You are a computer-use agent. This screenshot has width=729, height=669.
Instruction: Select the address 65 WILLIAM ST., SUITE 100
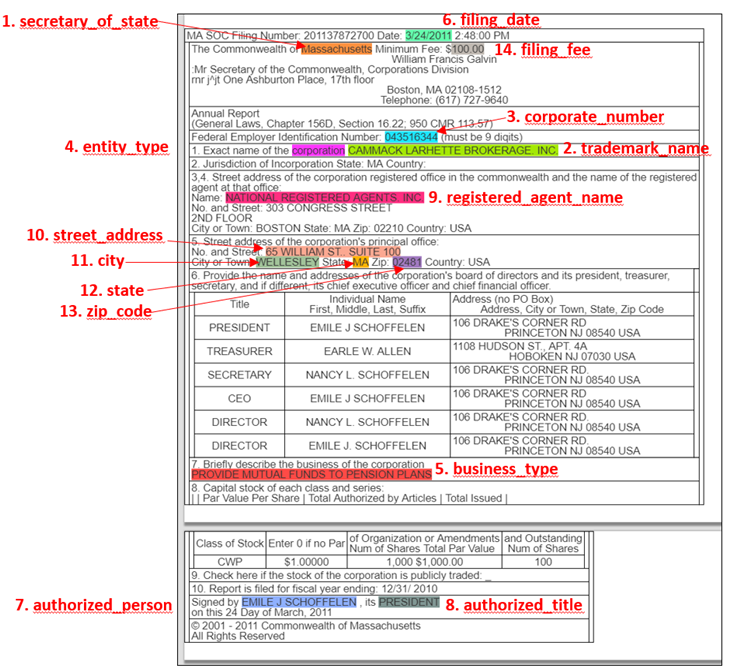point(333,252)
